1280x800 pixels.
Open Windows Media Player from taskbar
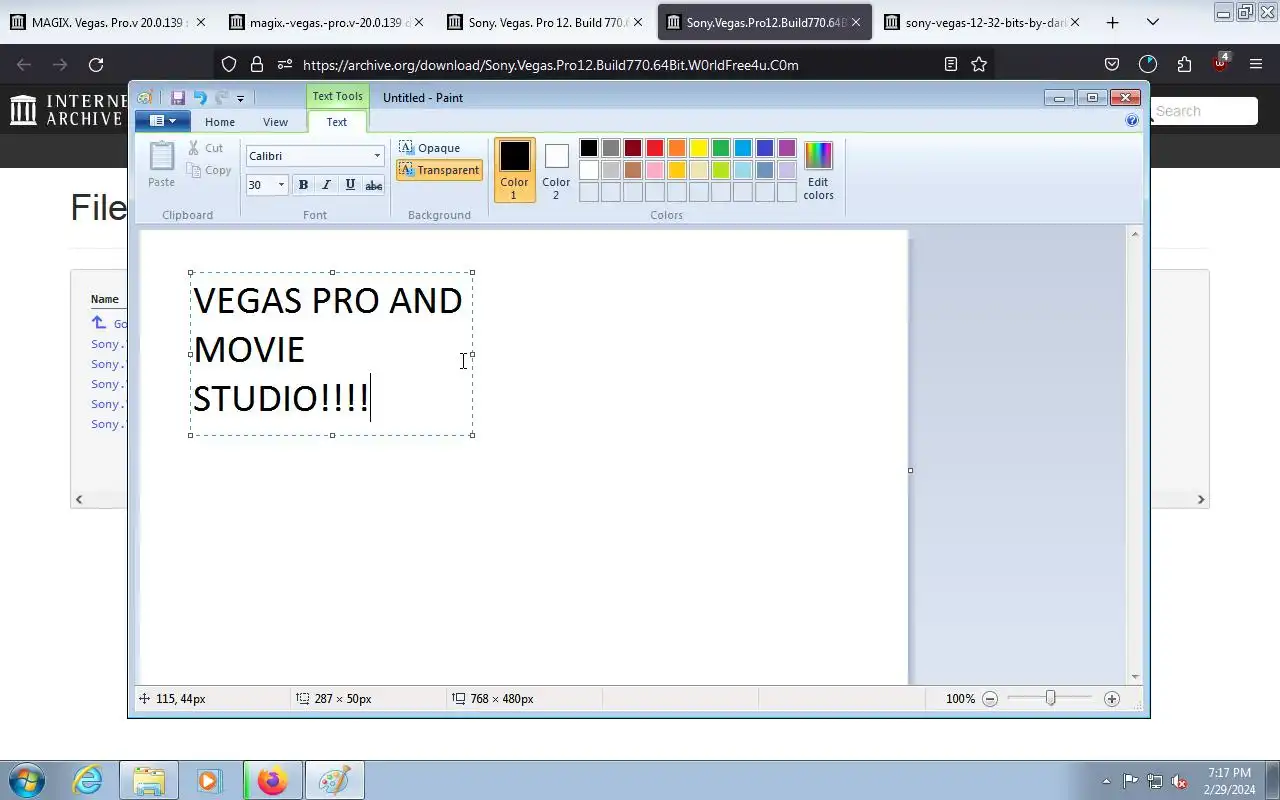point(208,780)
